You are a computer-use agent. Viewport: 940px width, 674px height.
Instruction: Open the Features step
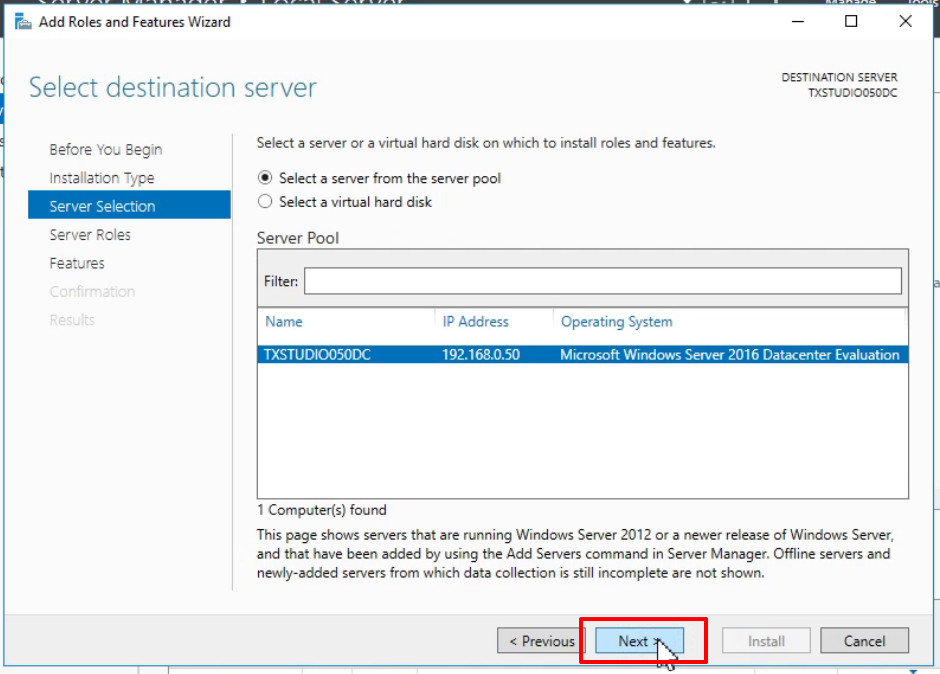[77, 263]
